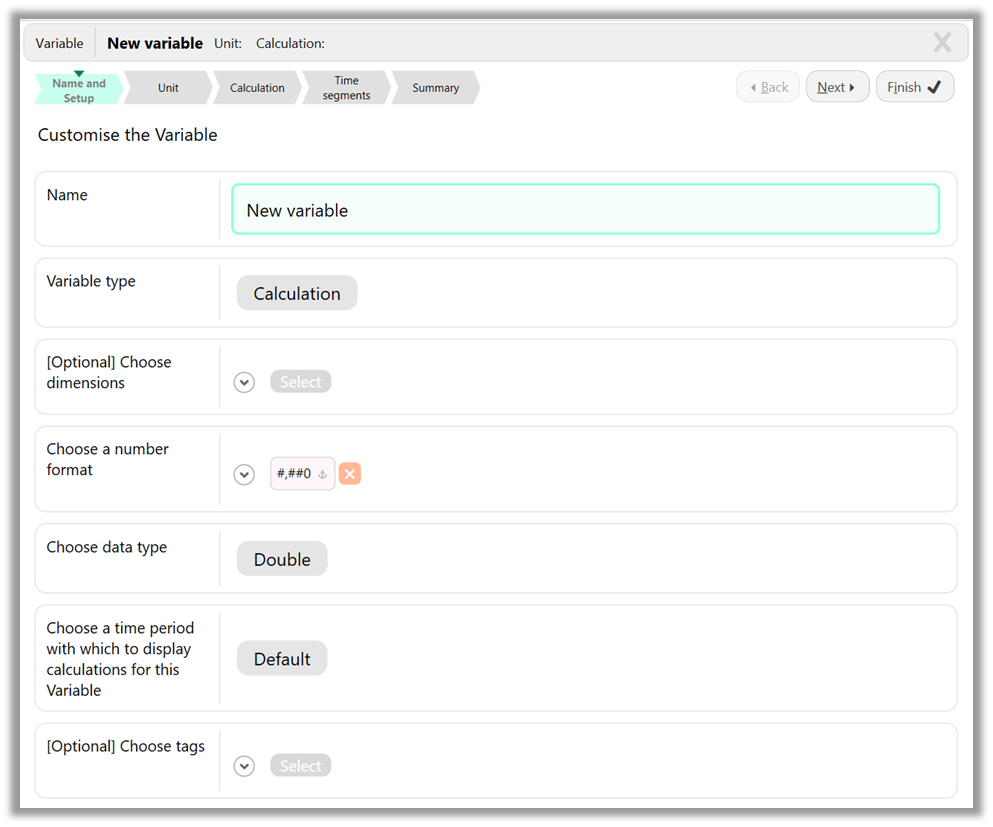Image resolution: width=993 pixels, height=827 pixels.
Task: Change the Double data type
Action: coord(281,559)
